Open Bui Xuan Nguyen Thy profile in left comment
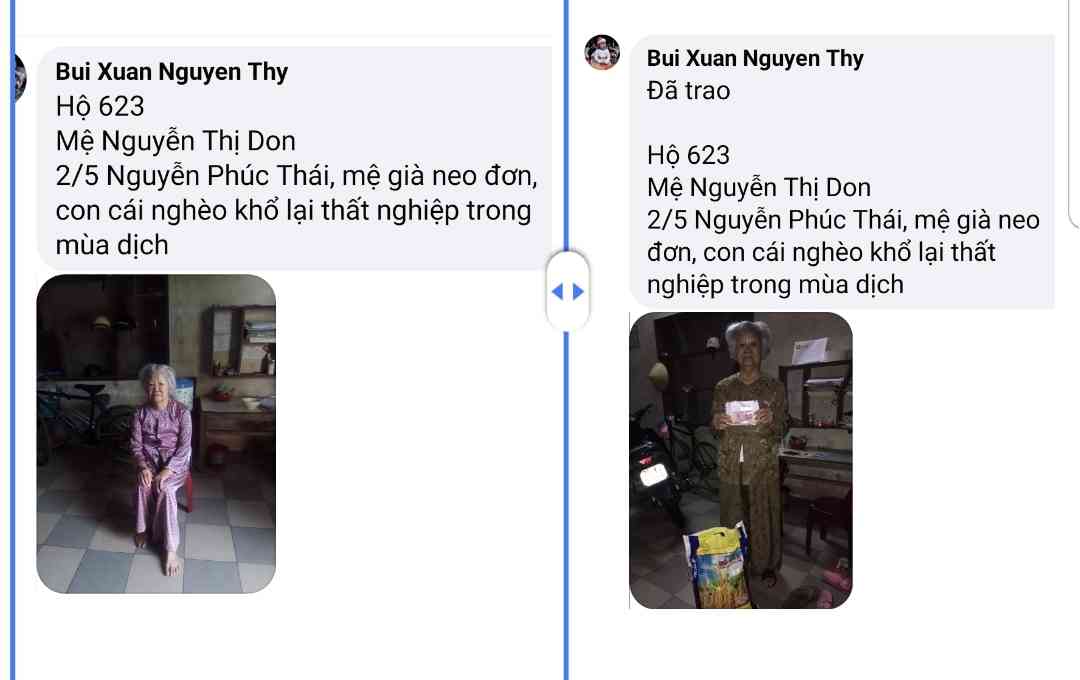This screenshot has height=680, width=1080. (172, 72)
